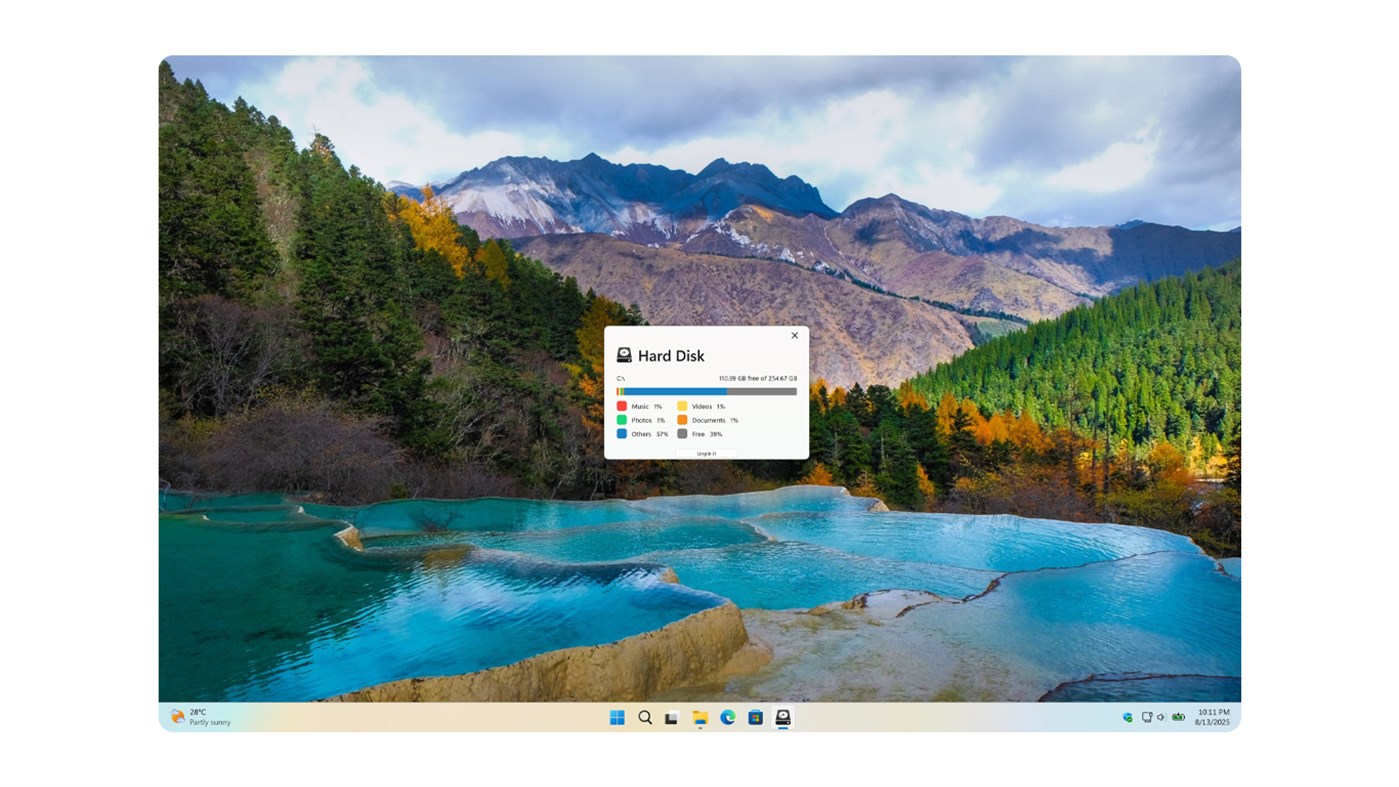Click the green Photos legend swatch
1399x787 pixels.
tap(623, 419)
